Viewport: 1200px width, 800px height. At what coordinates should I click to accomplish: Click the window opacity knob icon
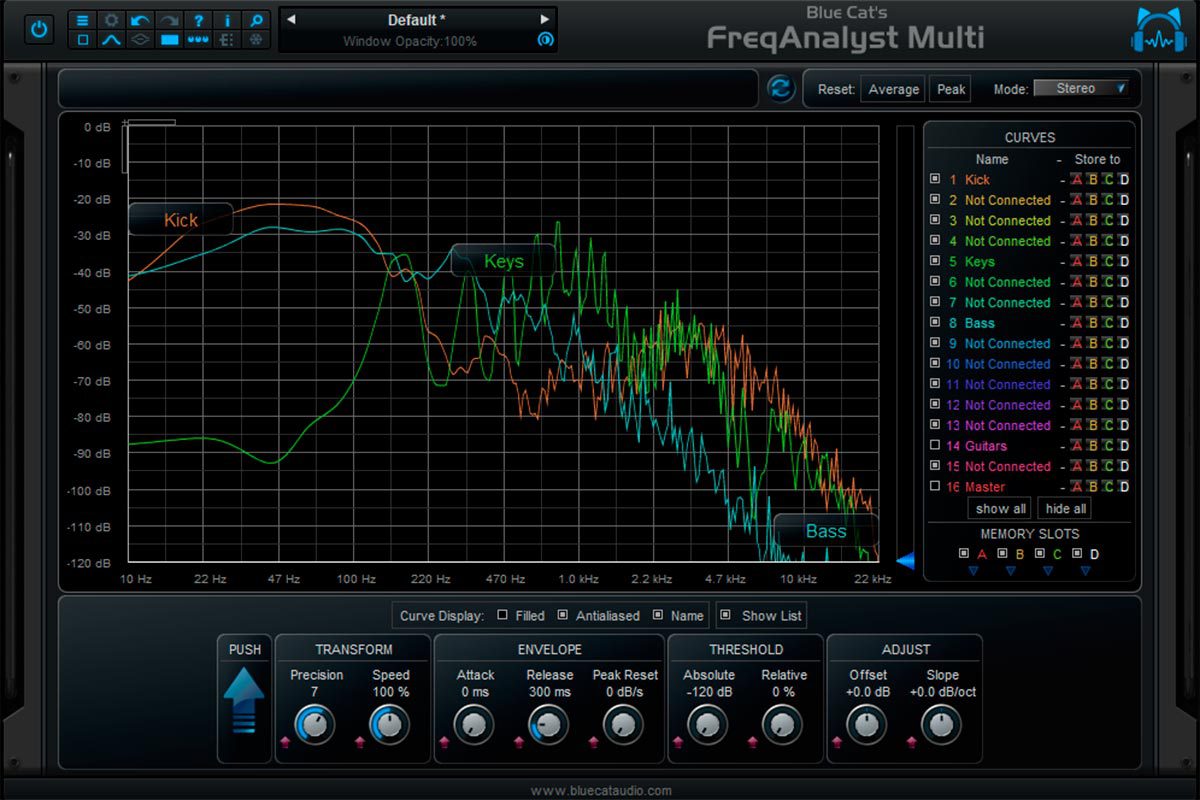pos(545,40)
